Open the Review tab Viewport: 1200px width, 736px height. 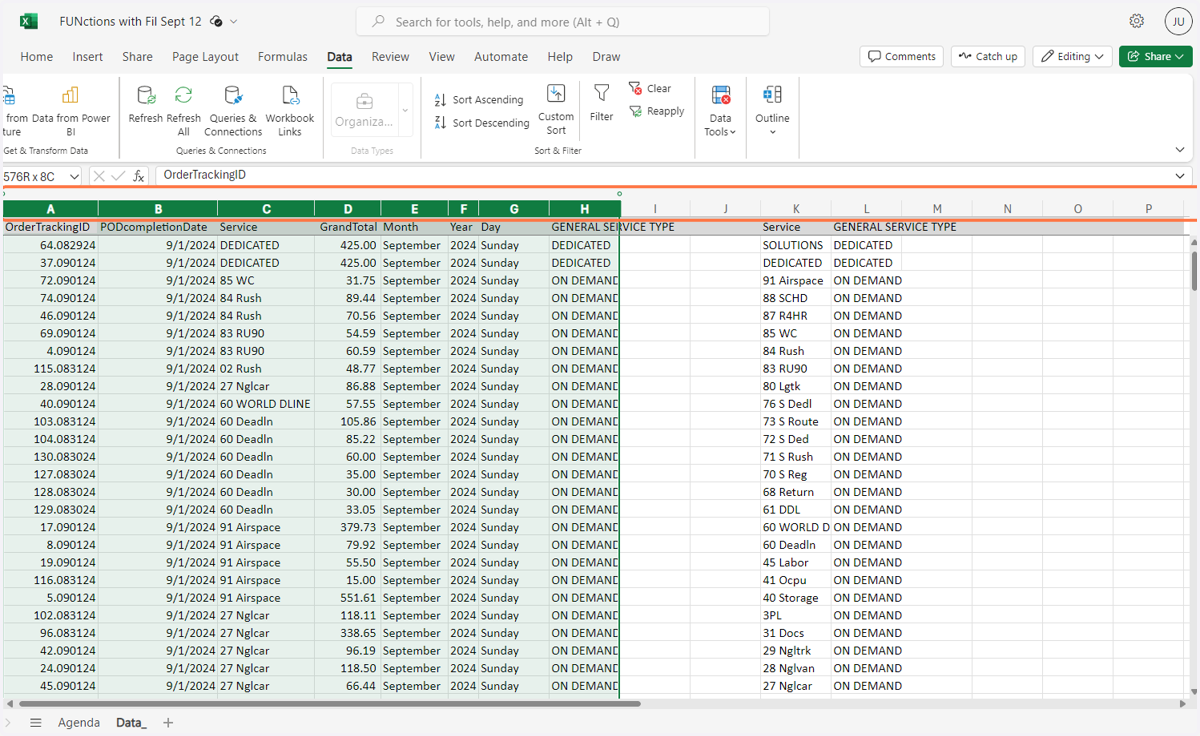coord(390,57)
